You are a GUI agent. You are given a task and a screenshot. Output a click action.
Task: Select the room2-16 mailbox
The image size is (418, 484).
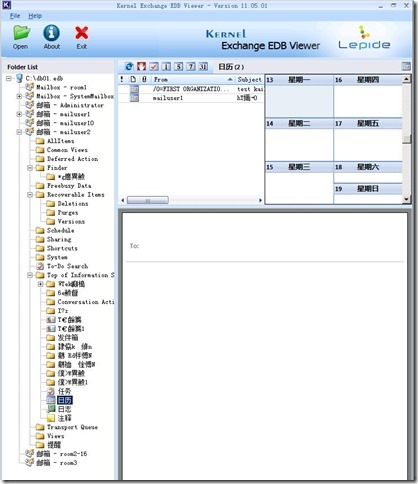tap(62, 454)
